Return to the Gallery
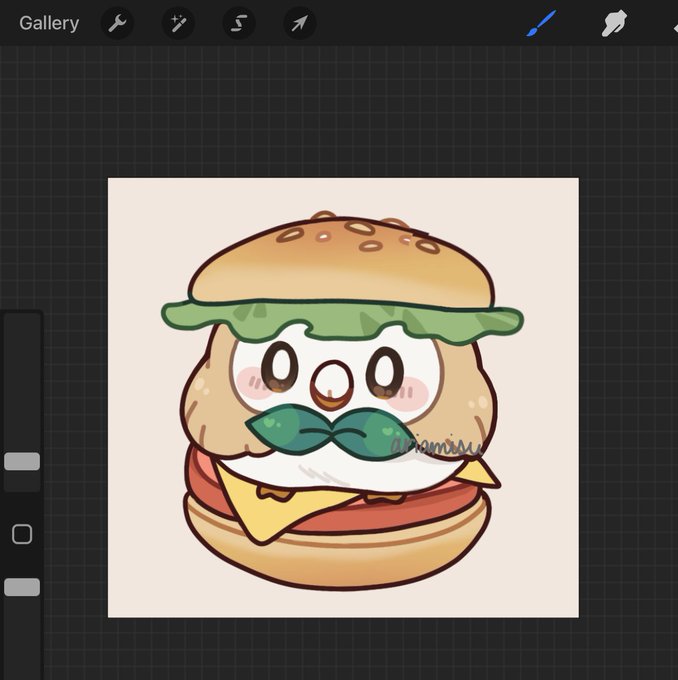Viewport: 678px width, 680px height. click(x=49, y=23)
